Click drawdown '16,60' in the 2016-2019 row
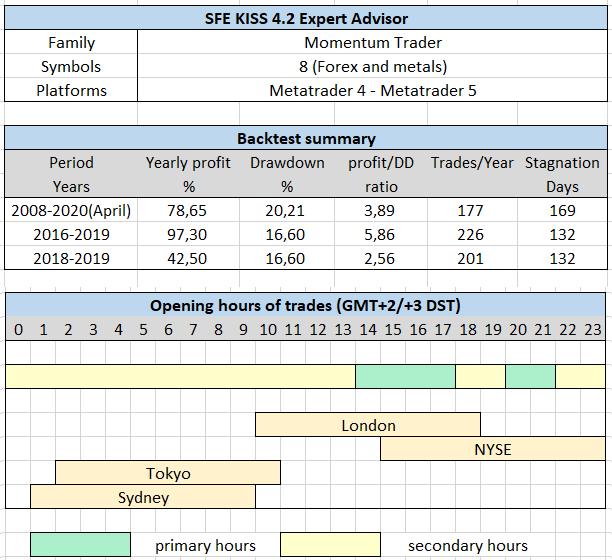This screenshot has height=560, width=612. (x=287, y=234)
